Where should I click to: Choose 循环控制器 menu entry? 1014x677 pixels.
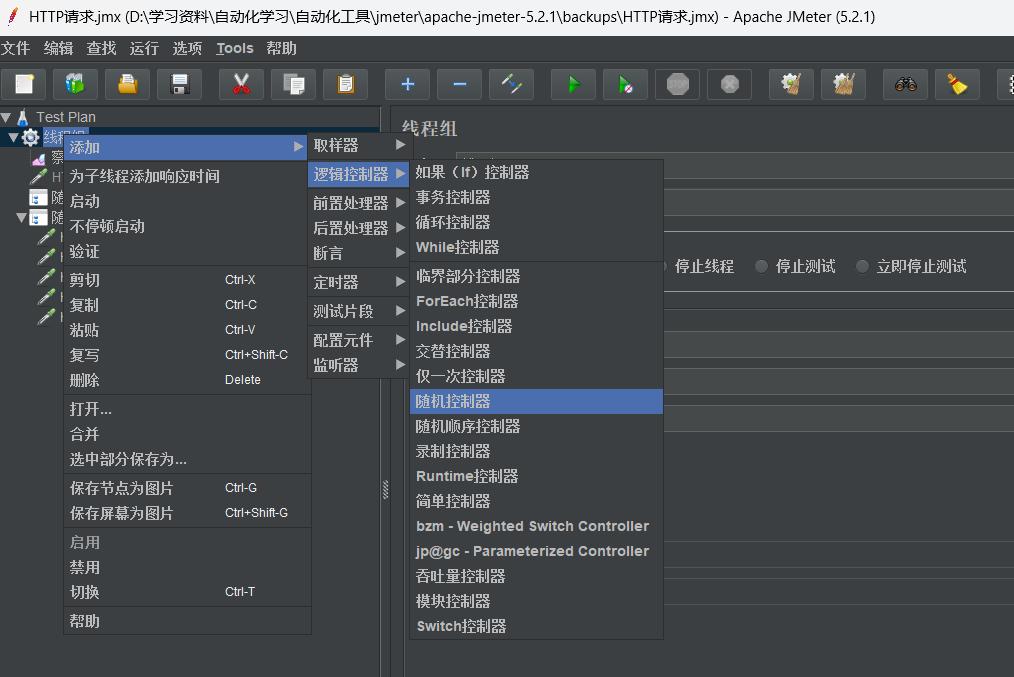(536, 222)
